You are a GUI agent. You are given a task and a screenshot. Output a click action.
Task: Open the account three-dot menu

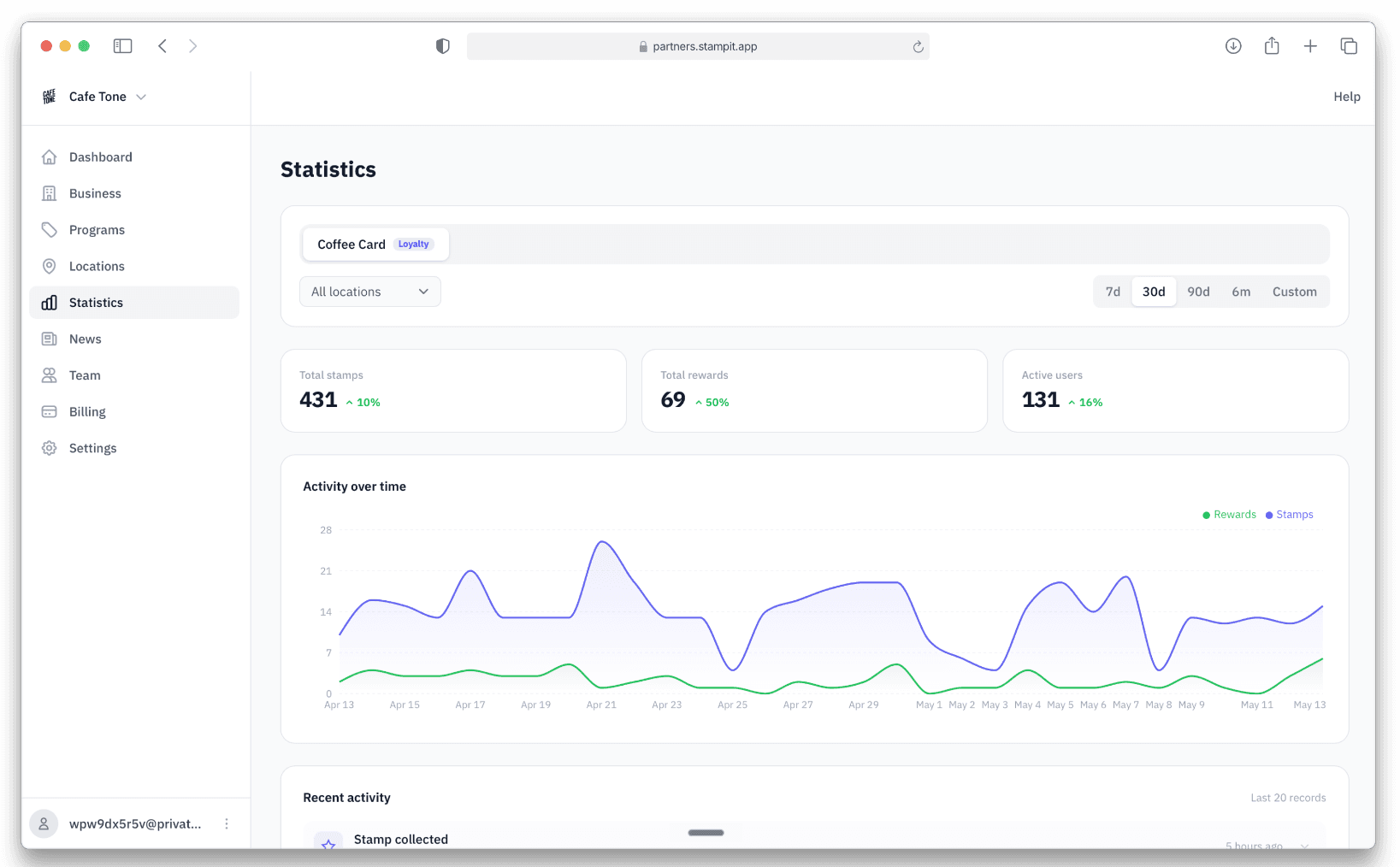coord(227,823)
